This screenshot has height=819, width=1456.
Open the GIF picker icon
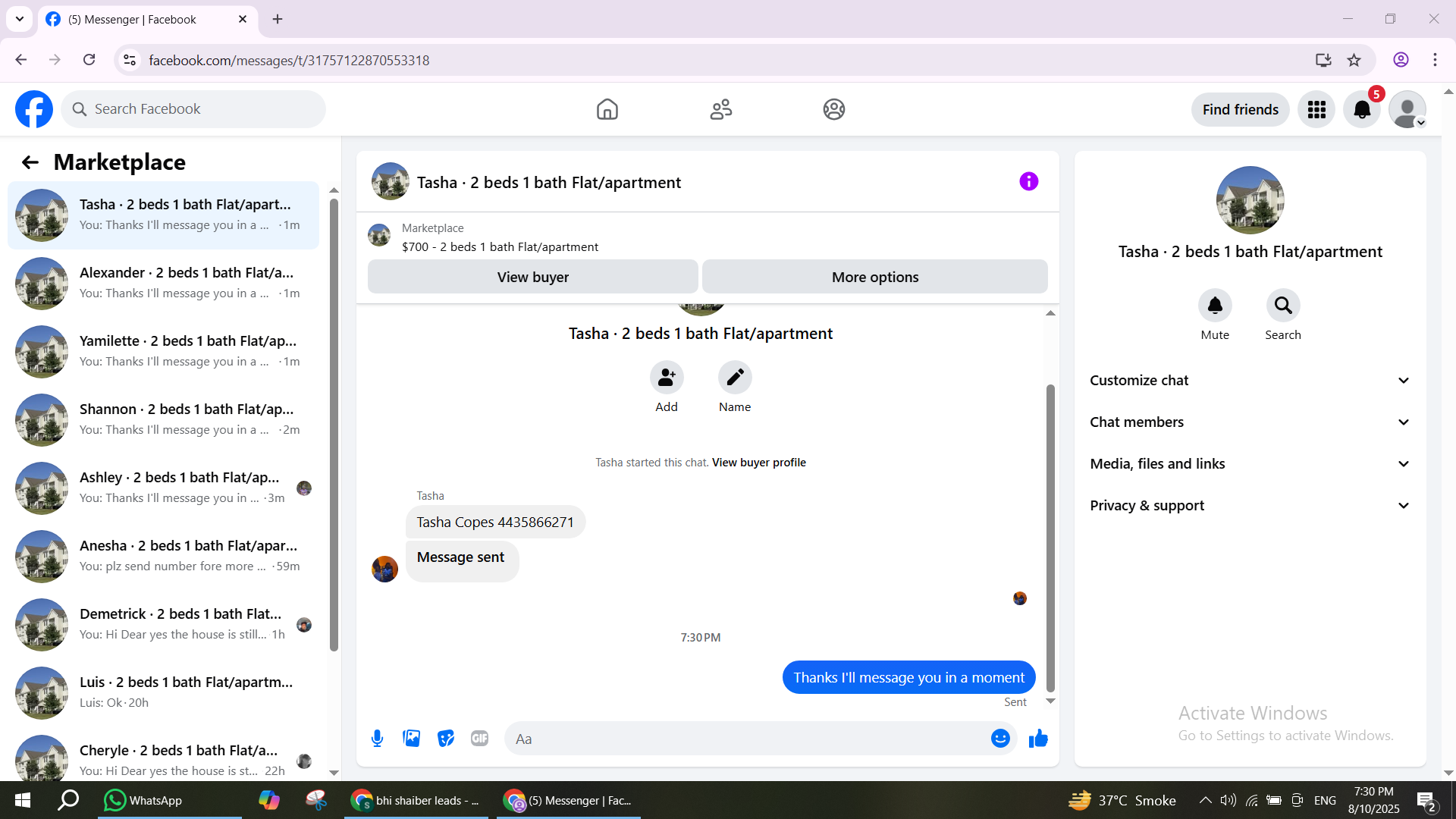point(479,738)
